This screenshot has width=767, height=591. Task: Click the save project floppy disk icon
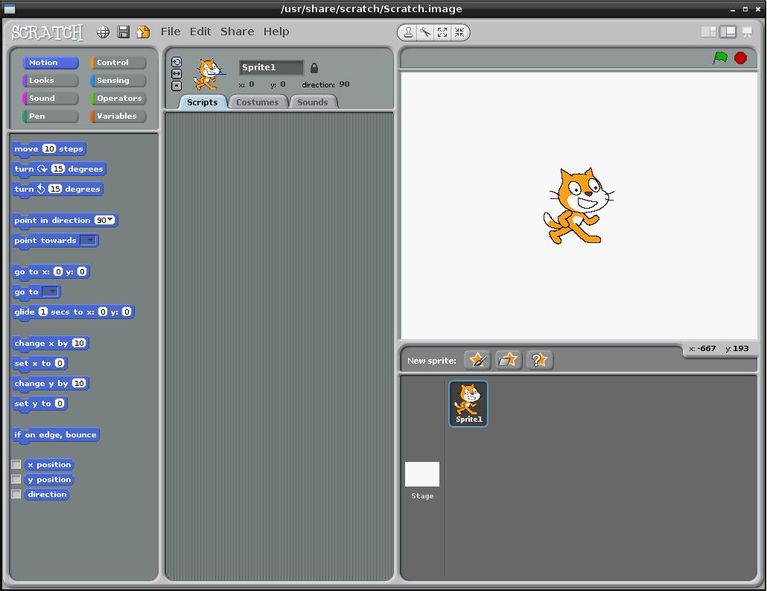pyautogui.click(x=124, y=32)
